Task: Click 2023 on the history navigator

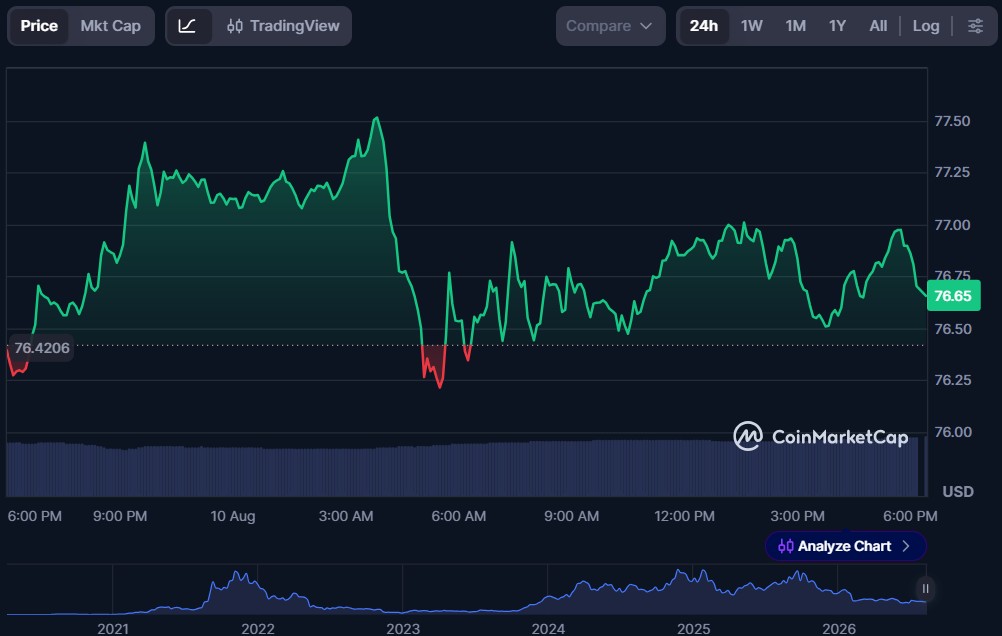Action: tap(403, 629)
